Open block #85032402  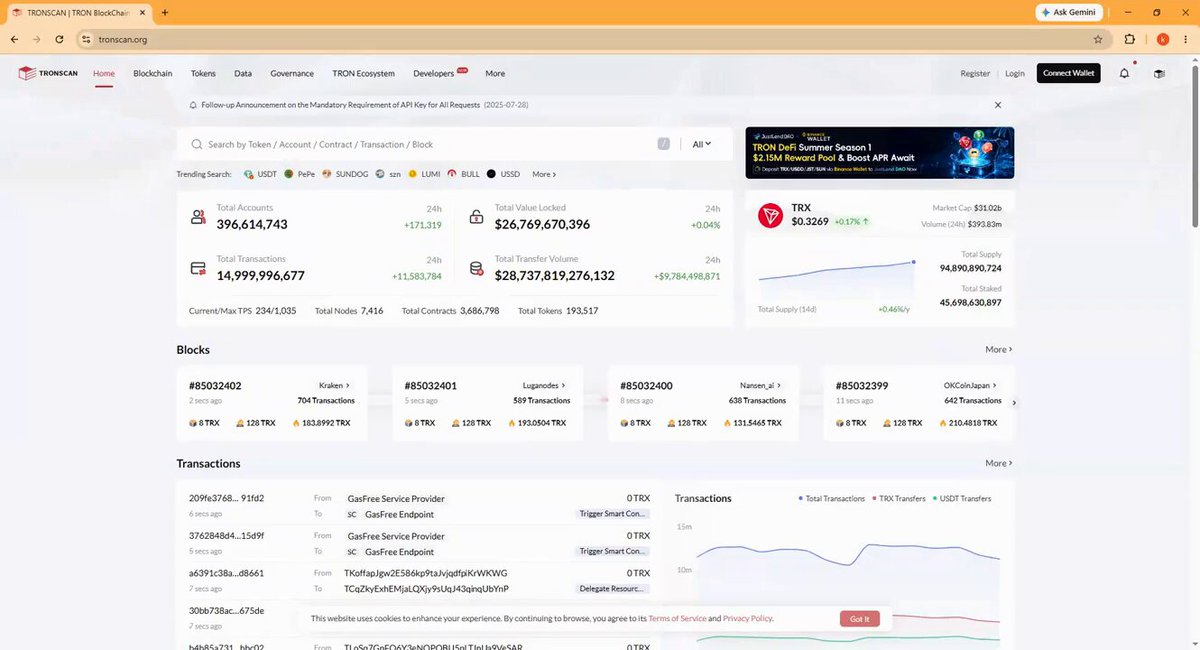coord(215,385)
